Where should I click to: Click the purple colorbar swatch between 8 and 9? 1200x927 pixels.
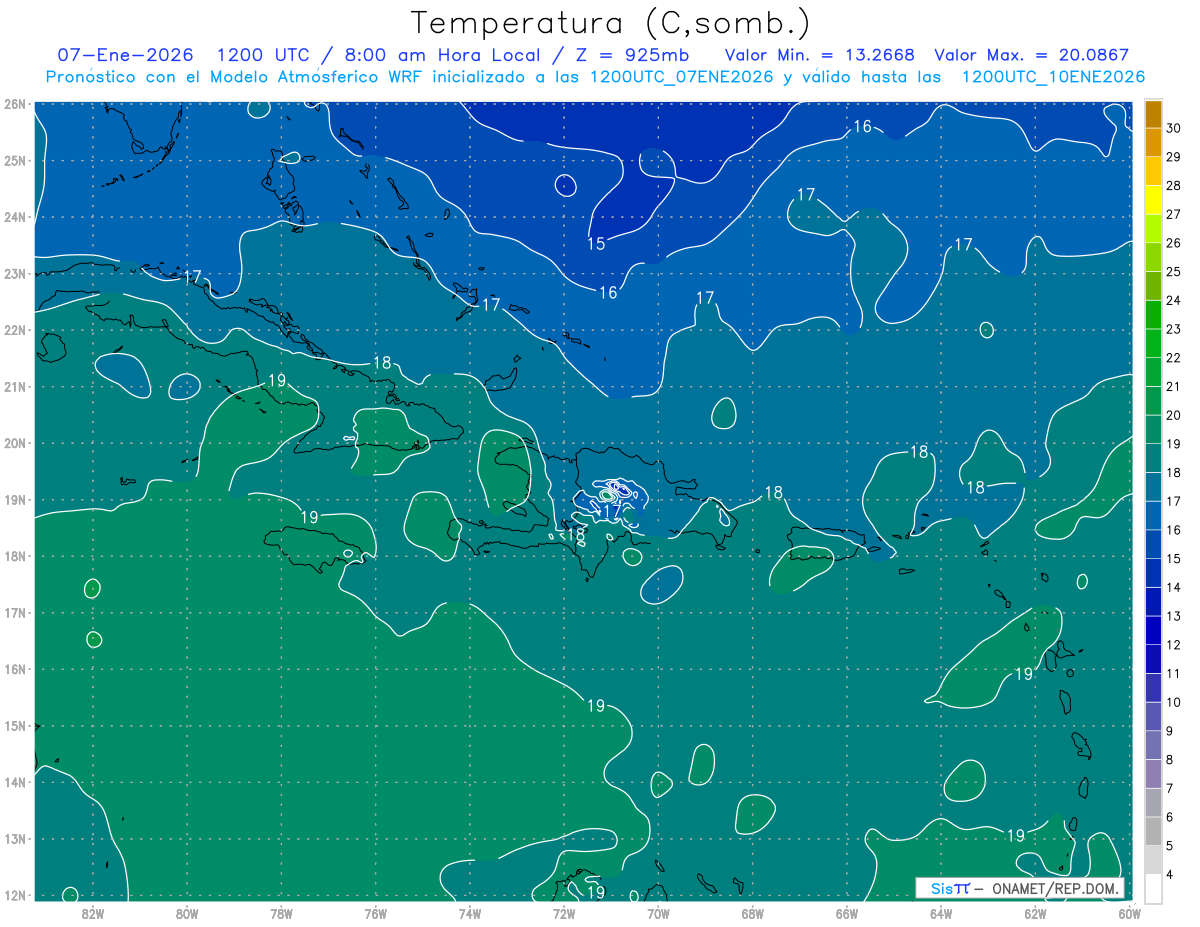tap(1153, 746)
